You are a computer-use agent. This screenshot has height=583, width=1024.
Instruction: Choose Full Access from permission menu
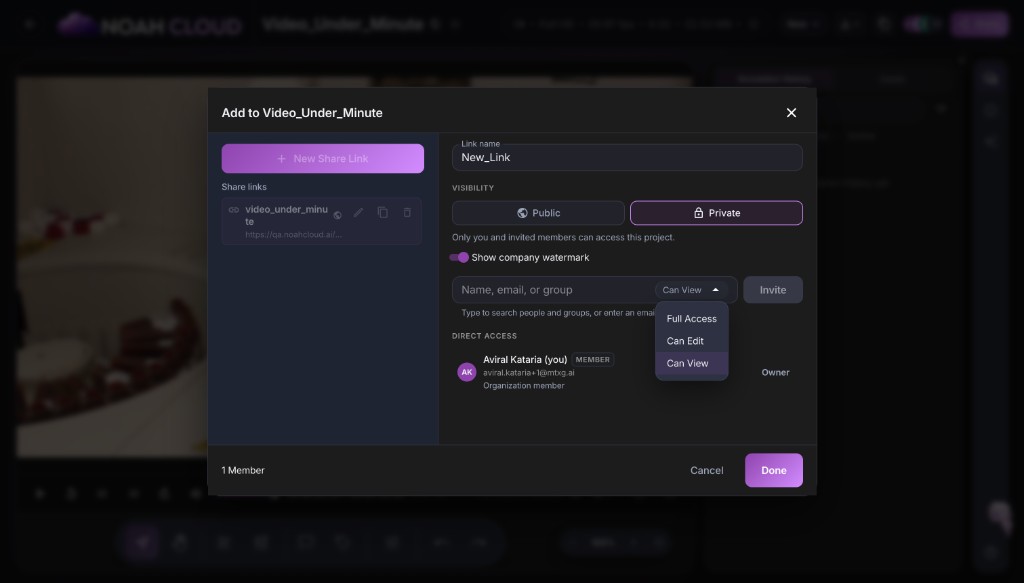(x=692, y=319)
